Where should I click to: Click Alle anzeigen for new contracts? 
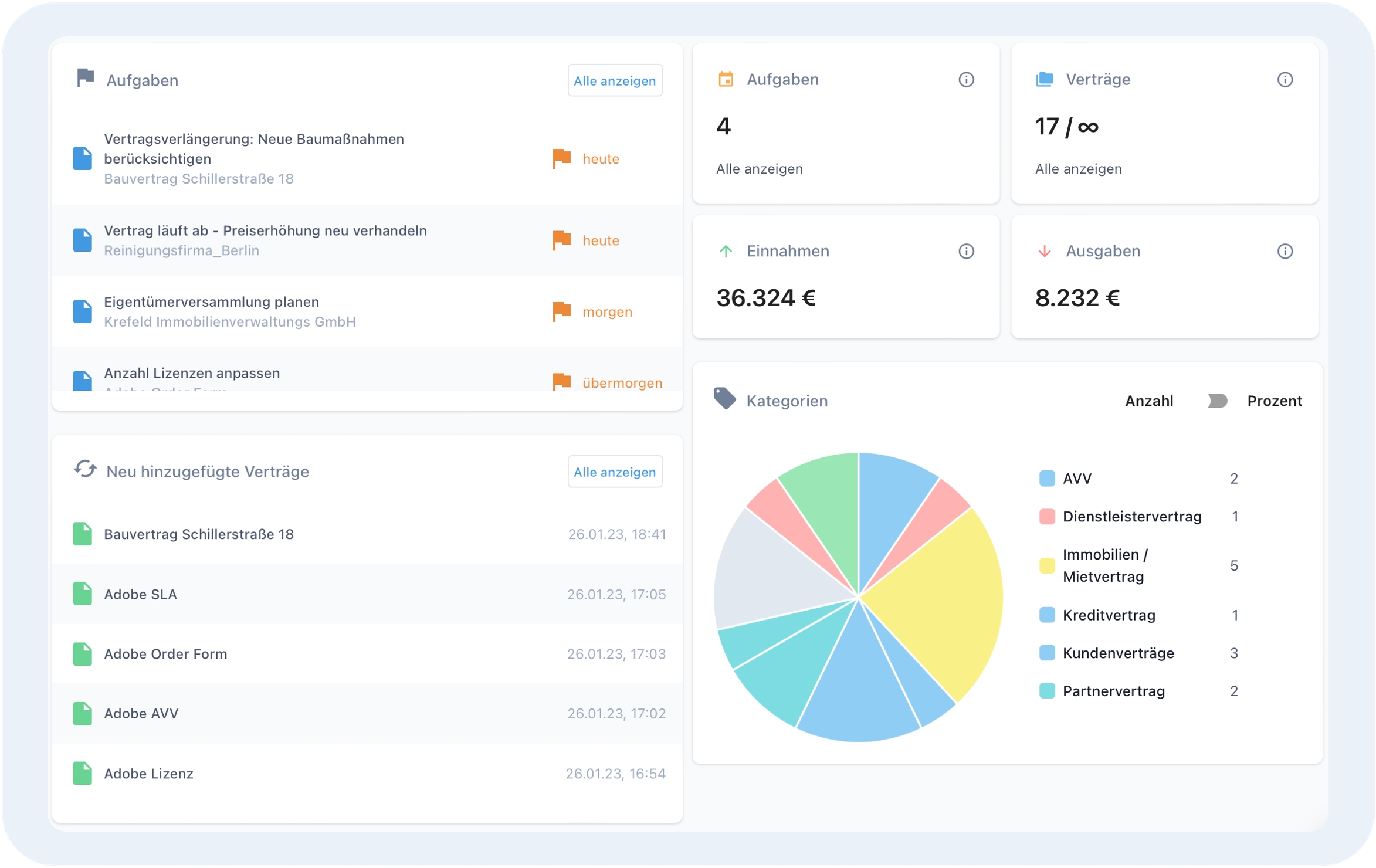[x=614, y=472]
